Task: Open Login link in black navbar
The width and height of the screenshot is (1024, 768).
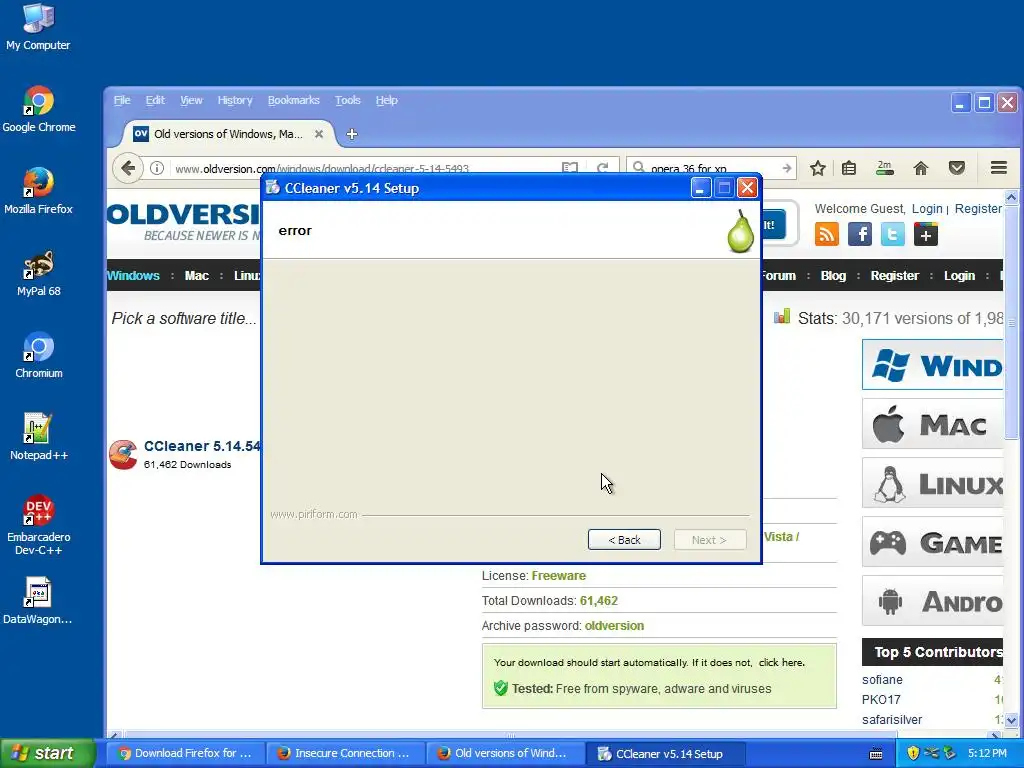Action: point(959,276)
